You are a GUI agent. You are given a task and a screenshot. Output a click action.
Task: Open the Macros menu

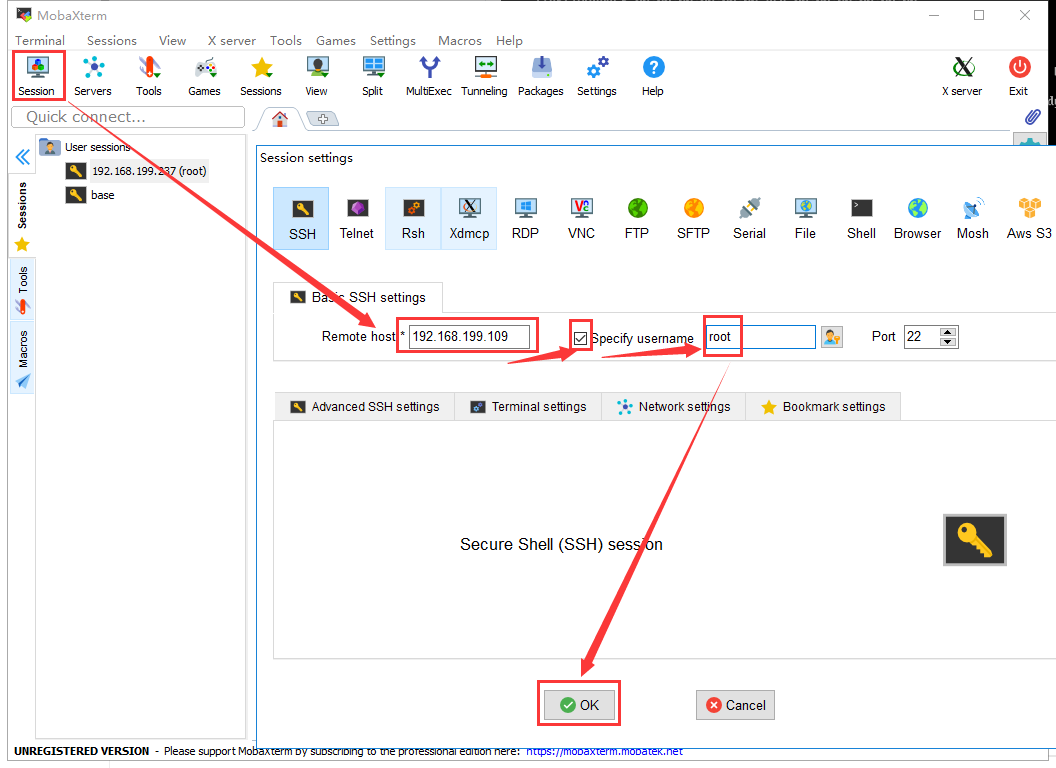point(459,41)
